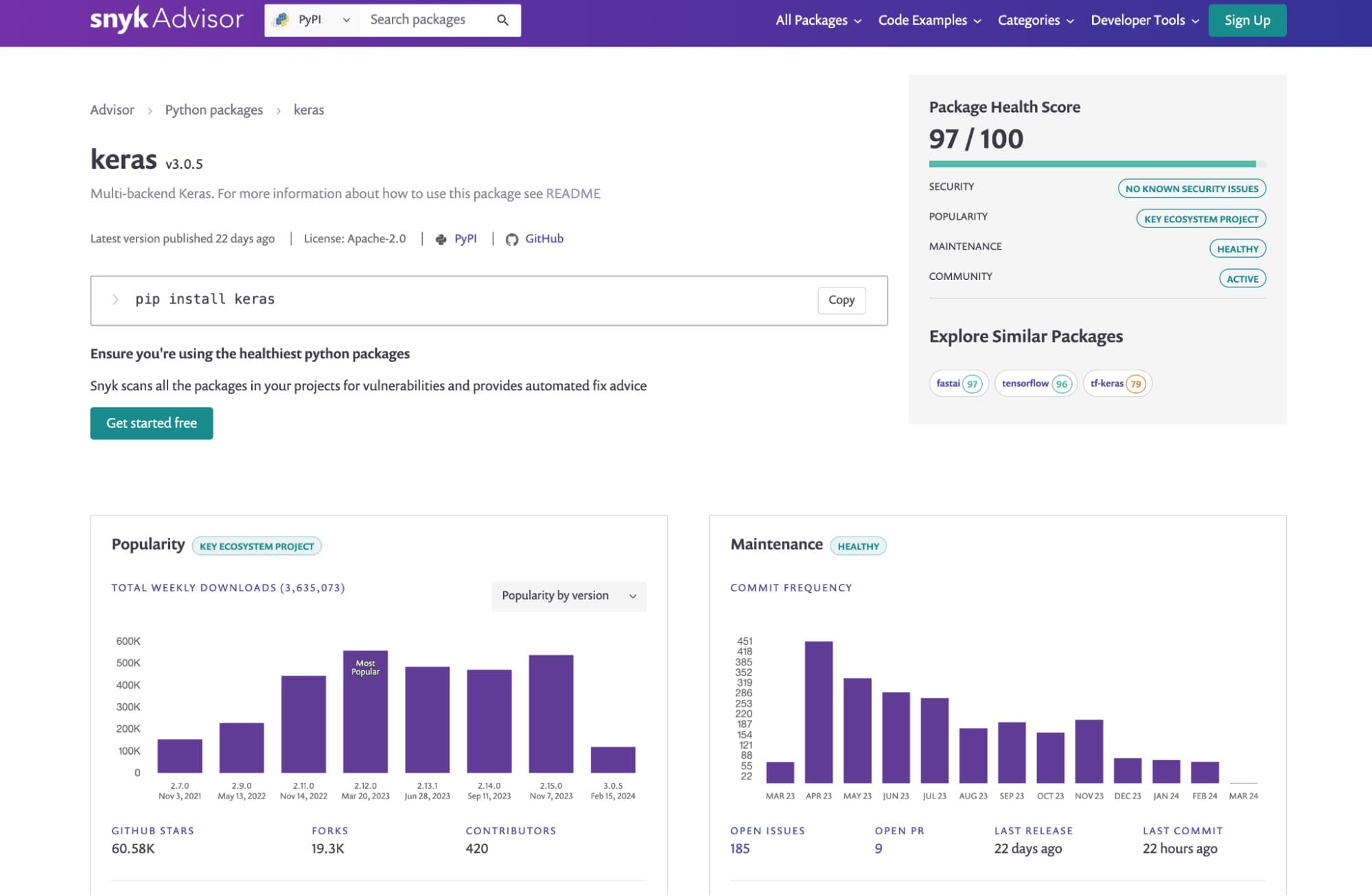Click the magnifier search icon

[502, 21]
